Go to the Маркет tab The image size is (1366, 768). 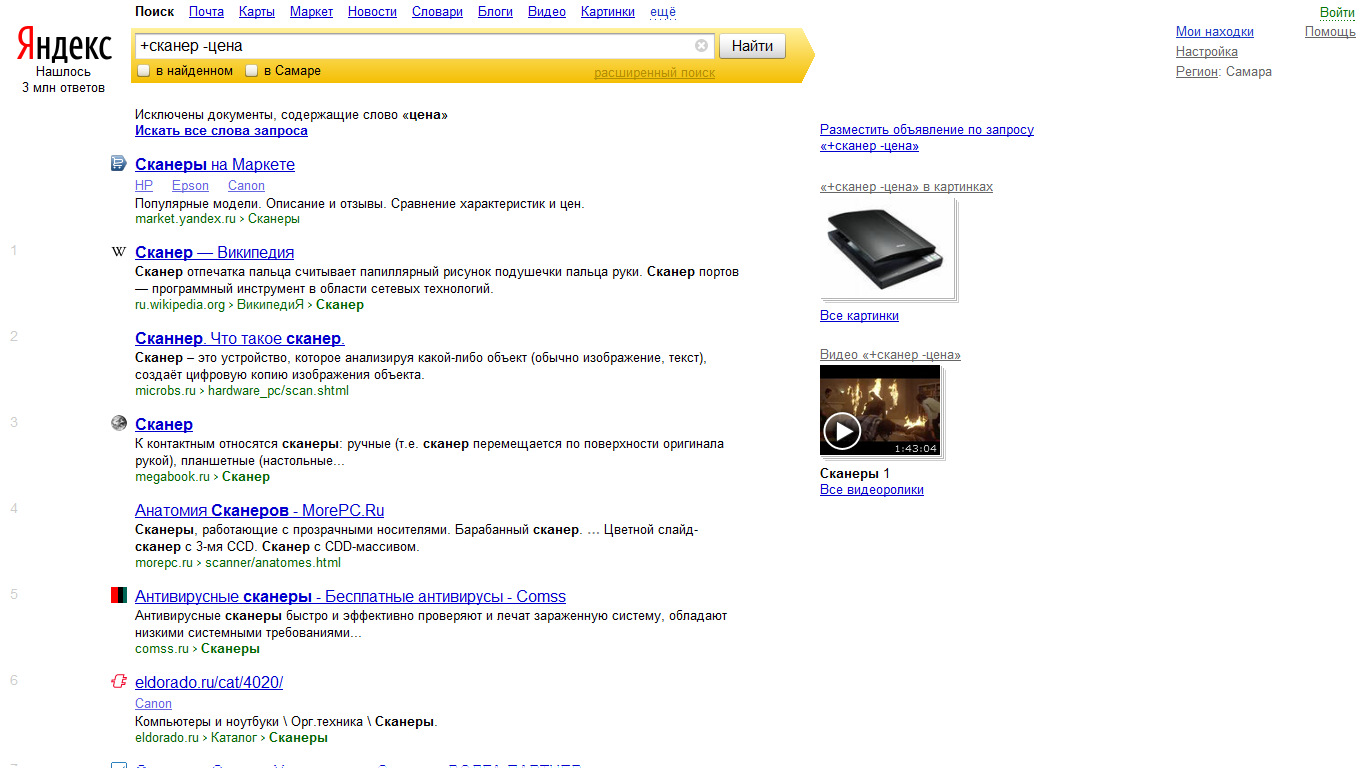pos(312,12)
